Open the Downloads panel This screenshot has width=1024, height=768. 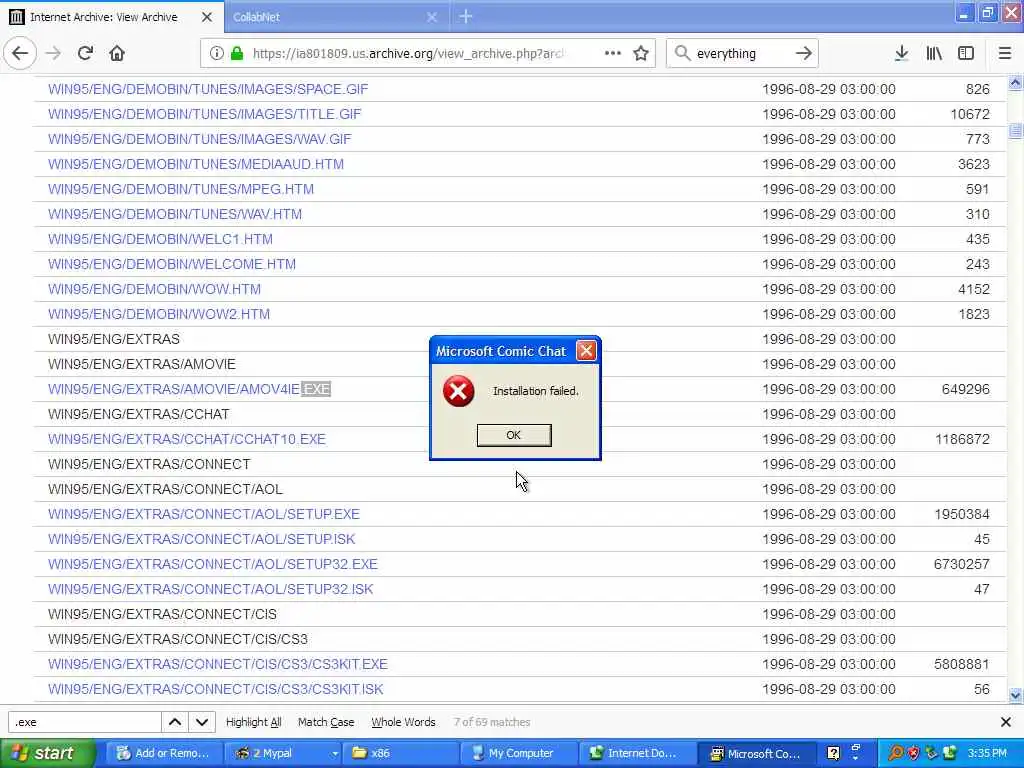click(x=901, y=54)
